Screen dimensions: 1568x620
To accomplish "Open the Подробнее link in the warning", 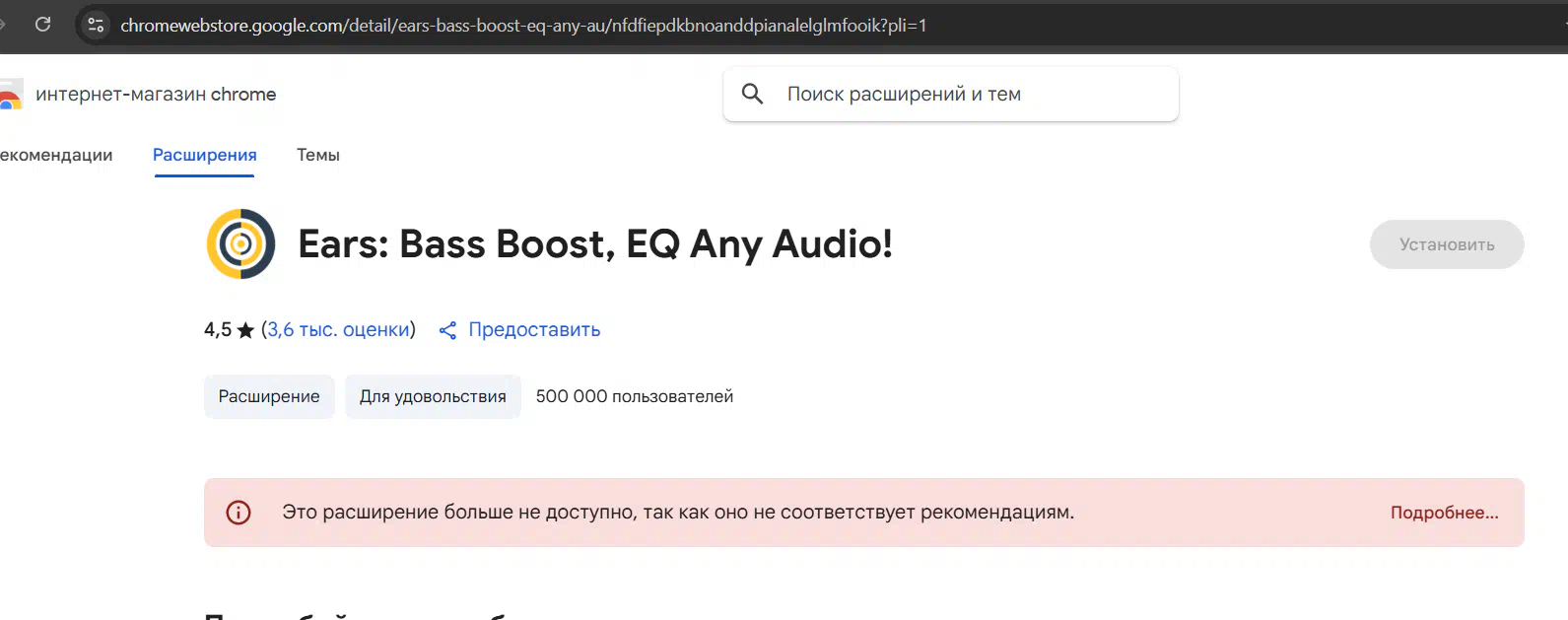I will coord(1444,513).
